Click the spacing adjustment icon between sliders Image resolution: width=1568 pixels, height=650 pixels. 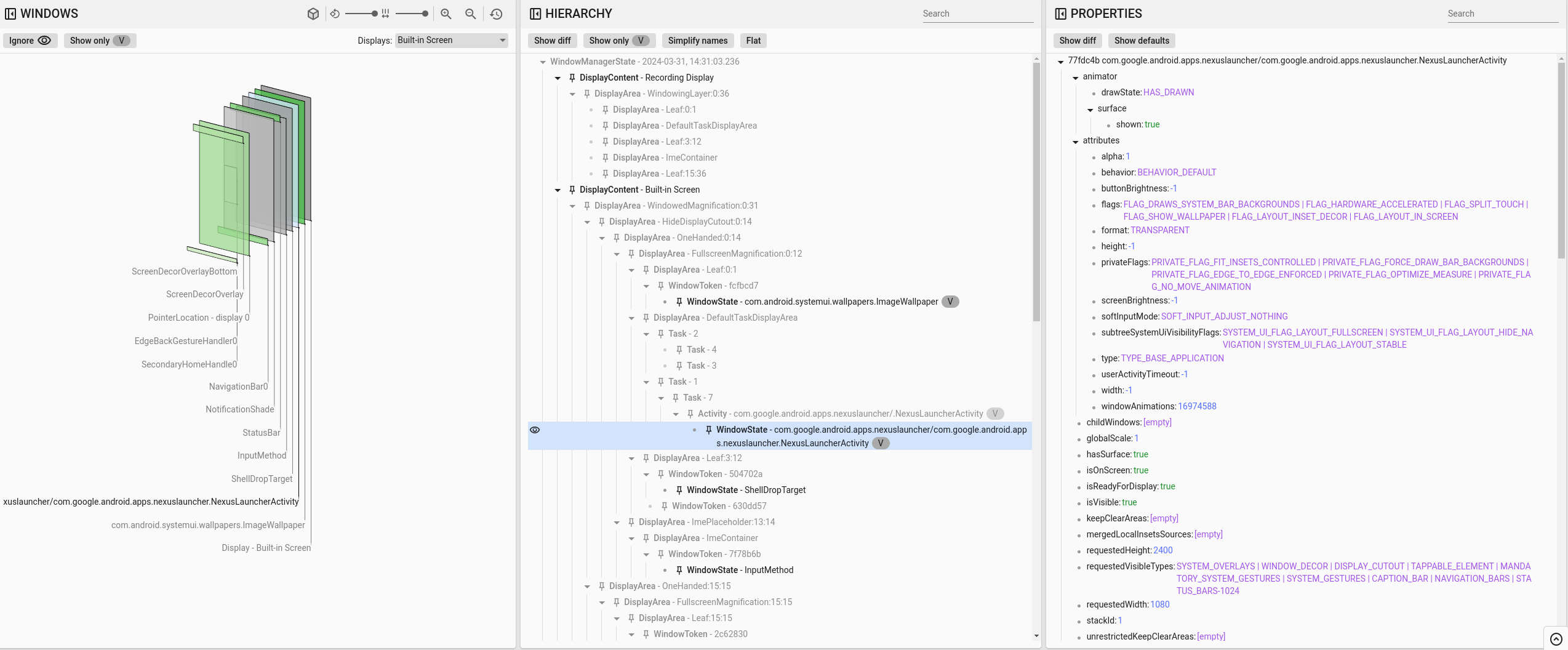click(x=386, y=14)
